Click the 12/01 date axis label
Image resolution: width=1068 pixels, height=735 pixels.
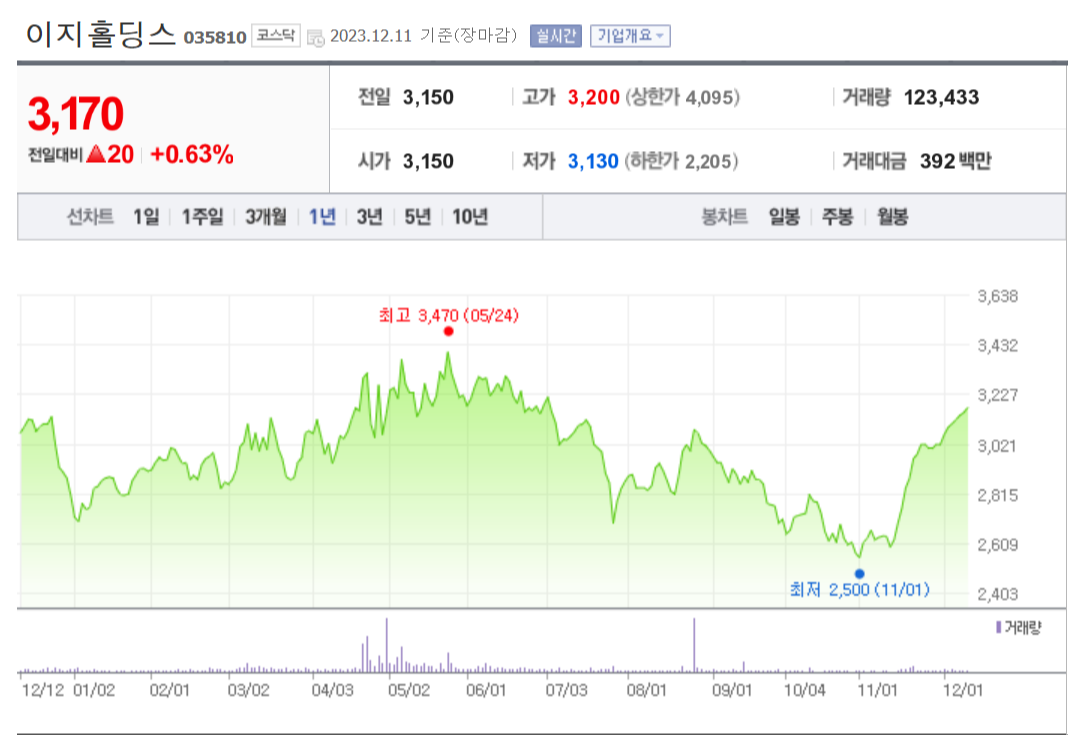point(963,690)
